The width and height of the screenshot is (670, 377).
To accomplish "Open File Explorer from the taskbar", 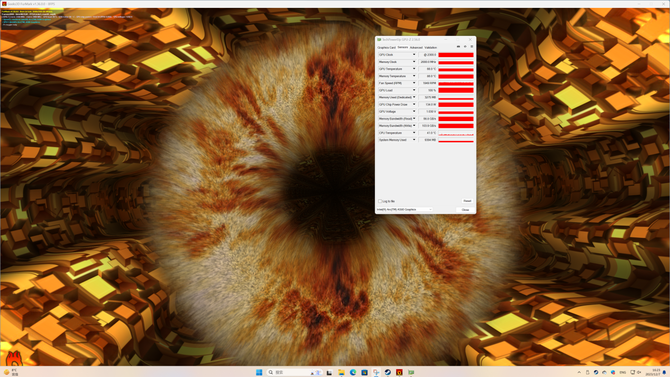I will pos(341,372).
